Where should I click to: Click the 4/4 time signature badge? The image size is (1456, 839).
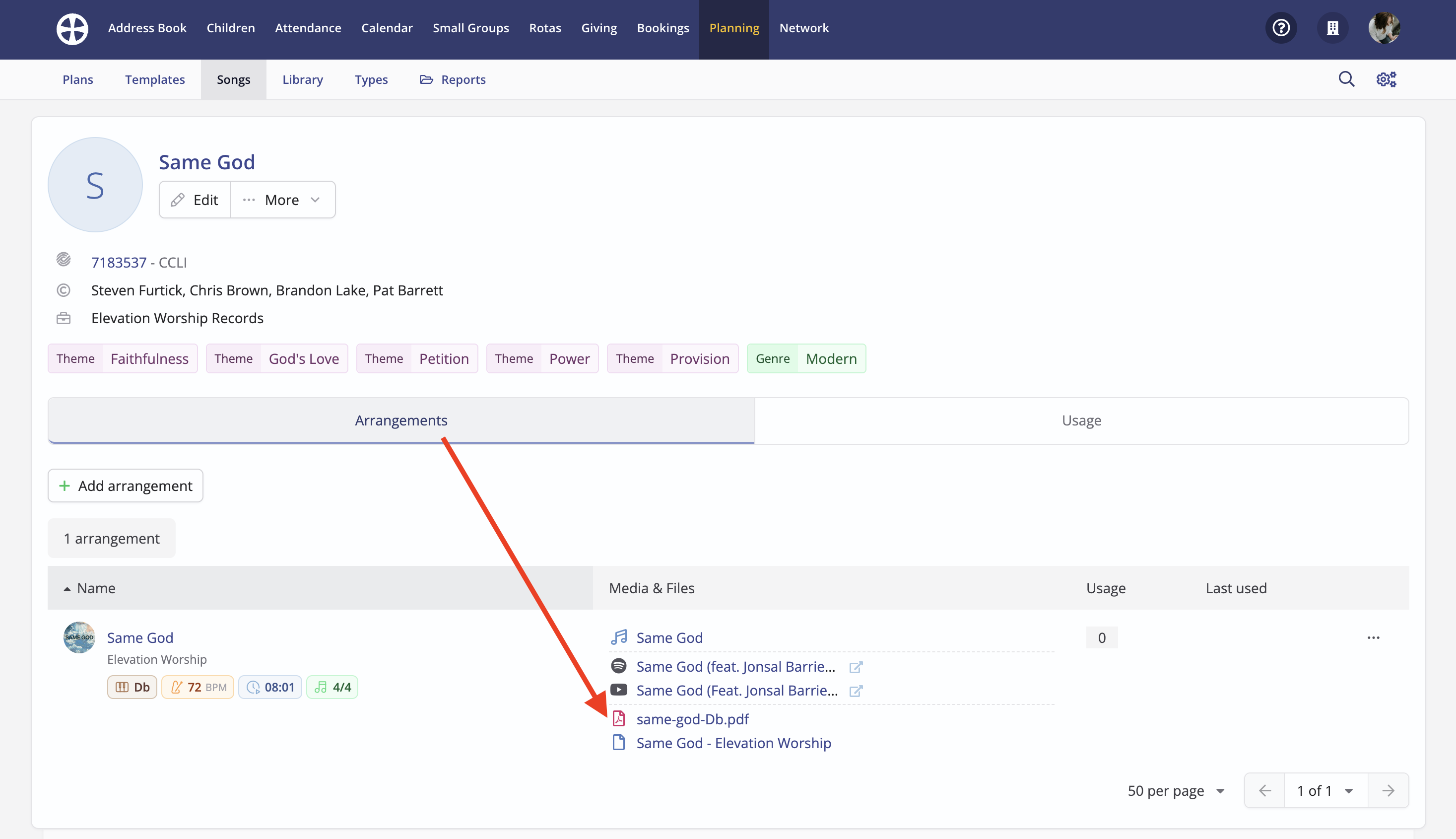[x=332, y=687]
